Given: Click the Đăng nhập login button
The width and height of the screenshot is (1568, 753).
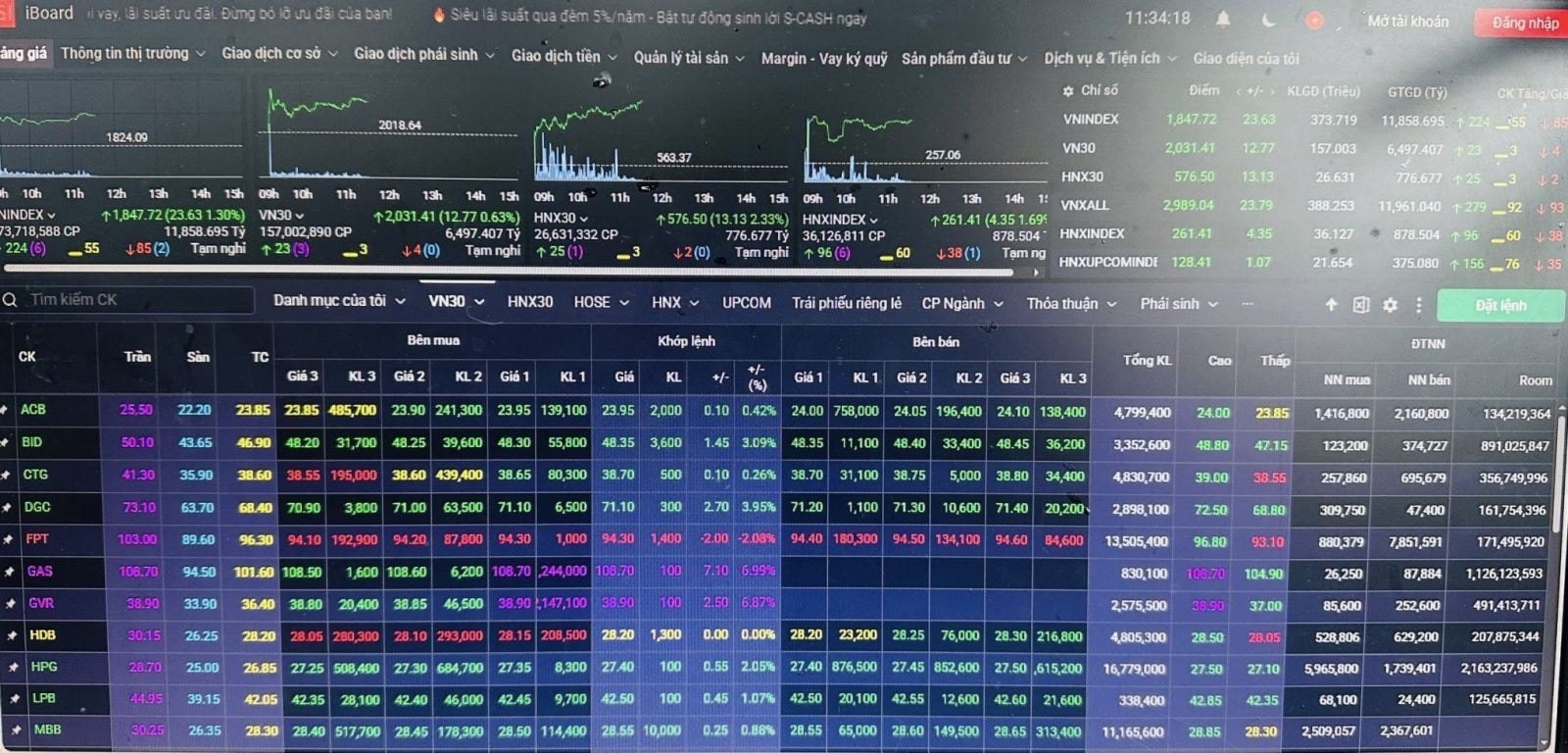Looking at the screenshot, I should point(1524,23).
